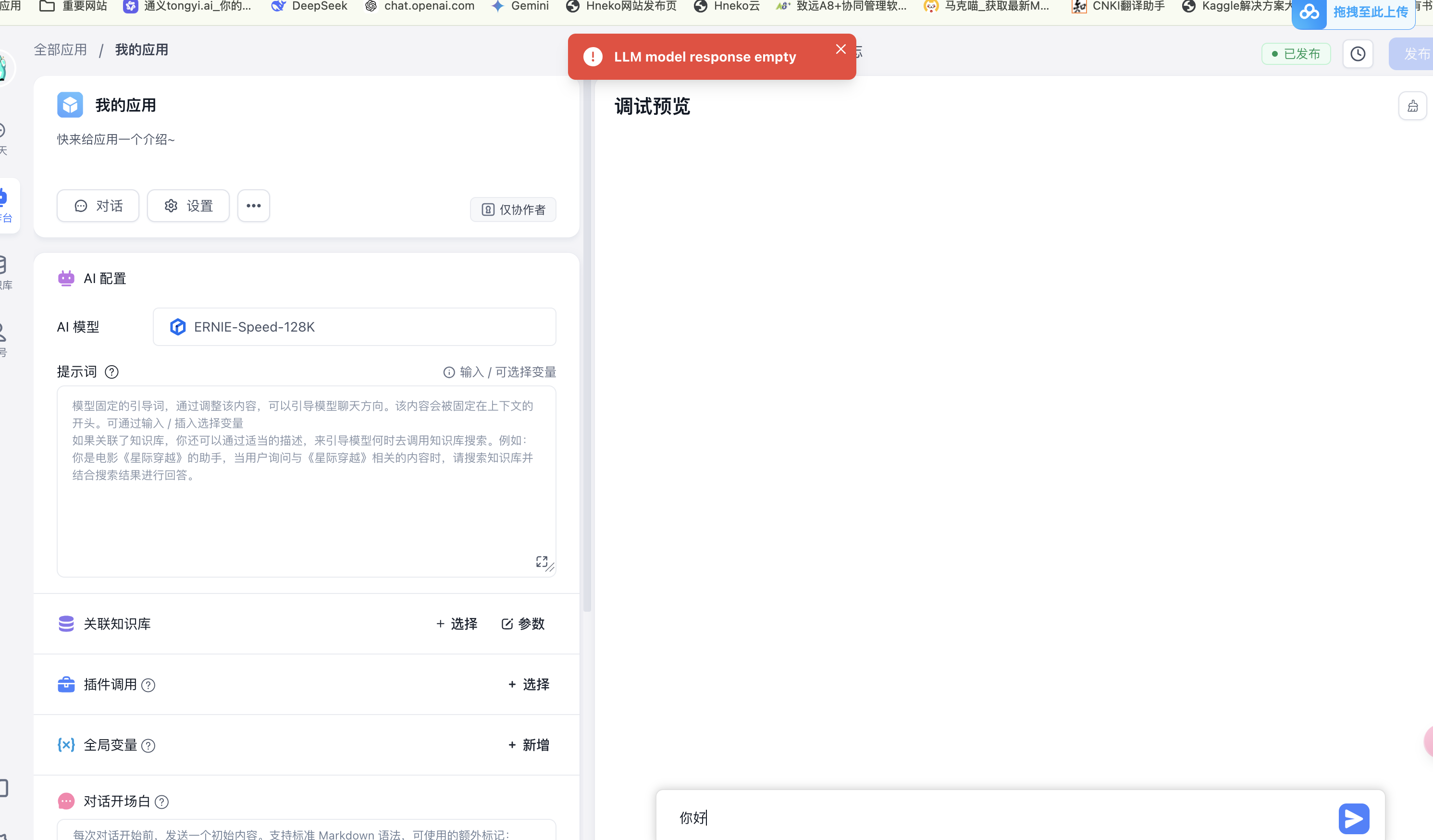
Task: Click the 对话 button
Action: tap(98, 206)
